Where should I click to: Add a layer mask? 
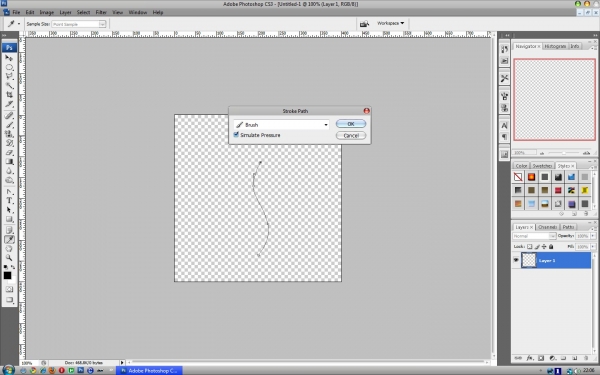point(541,358)
